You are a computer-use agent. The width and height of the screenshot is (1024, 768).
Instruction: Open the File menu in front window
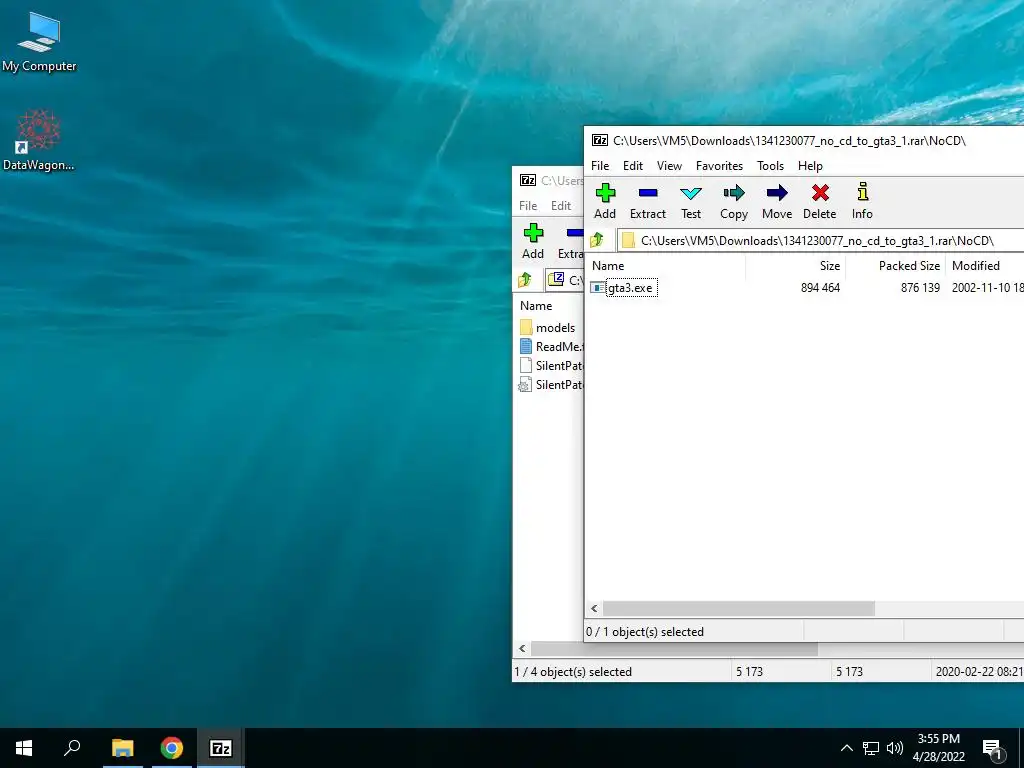[600, 166]
